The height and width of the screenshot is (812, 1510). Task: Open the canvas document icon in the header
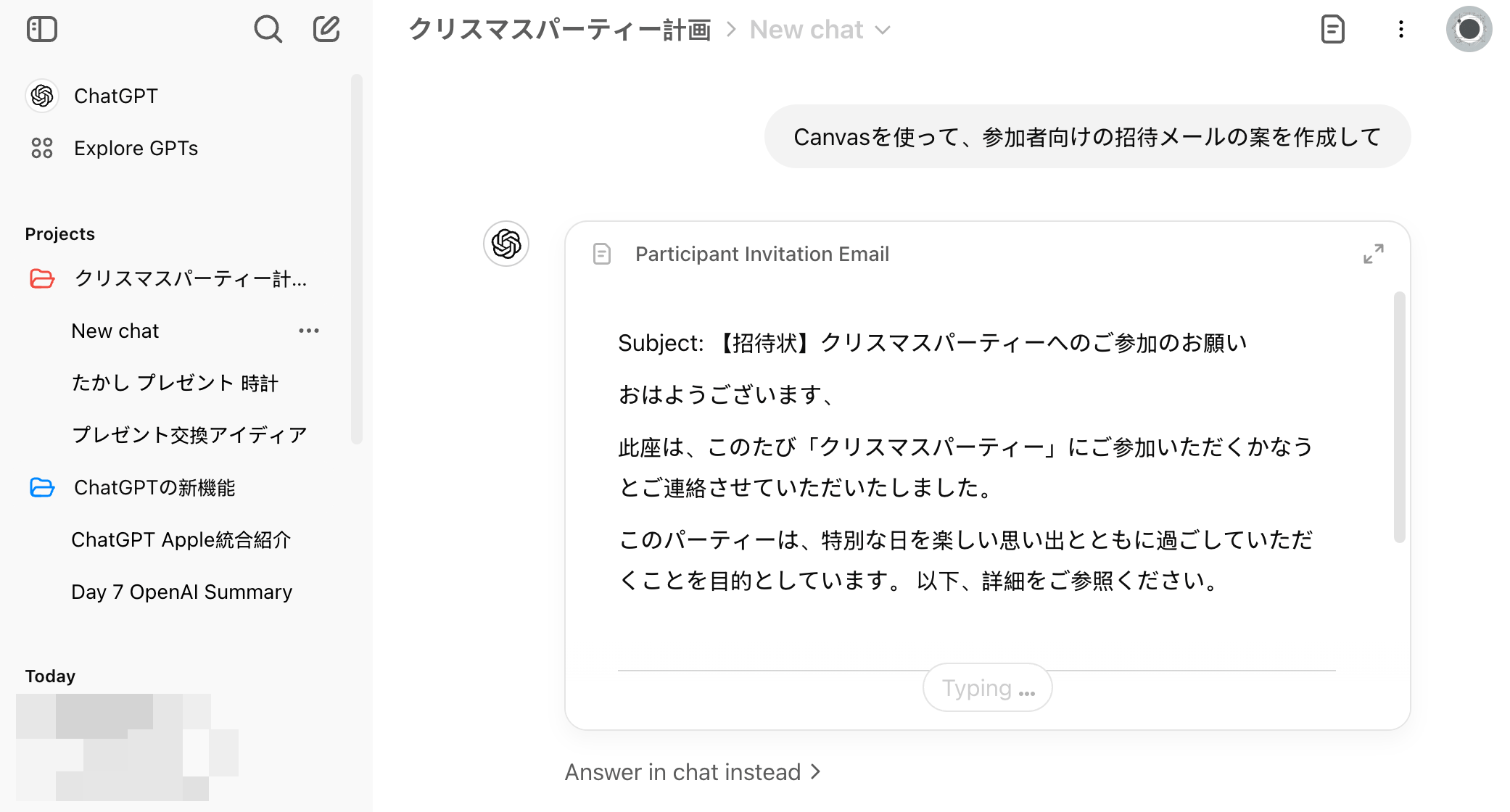click(x=1332, y=30)
